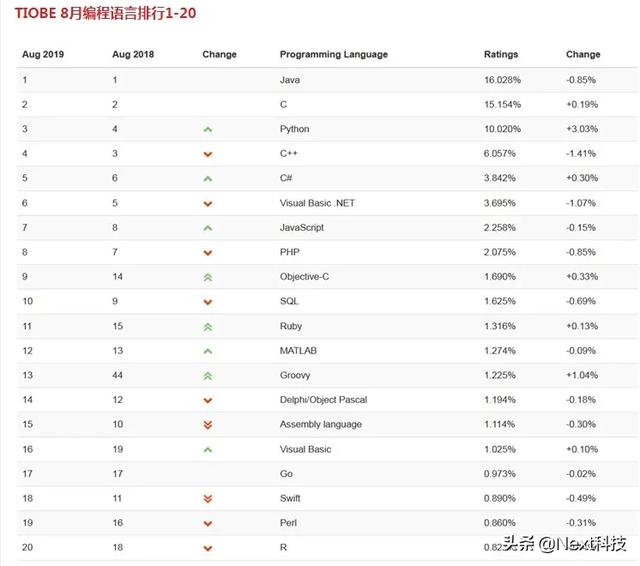The width and height of the screenshot is (640, 566).
Task: Click the green up arrow beside Python
Action: 208,130
